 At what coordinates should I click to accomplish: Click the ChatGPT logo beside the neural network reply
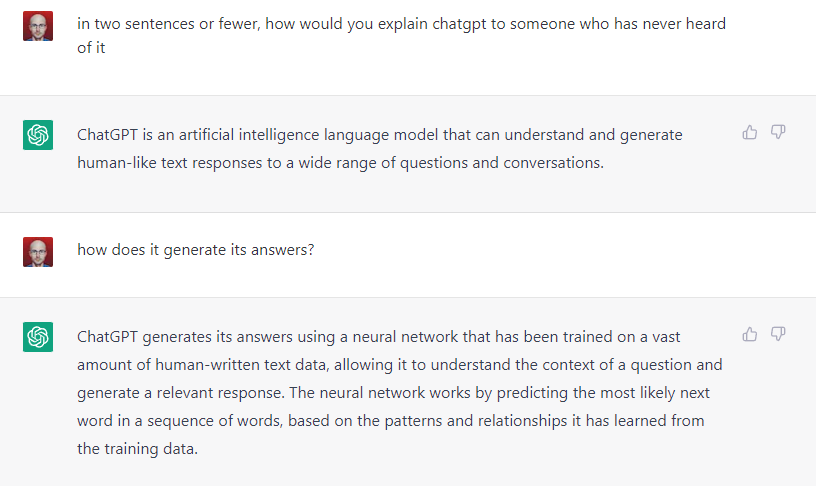coord(38,337)
